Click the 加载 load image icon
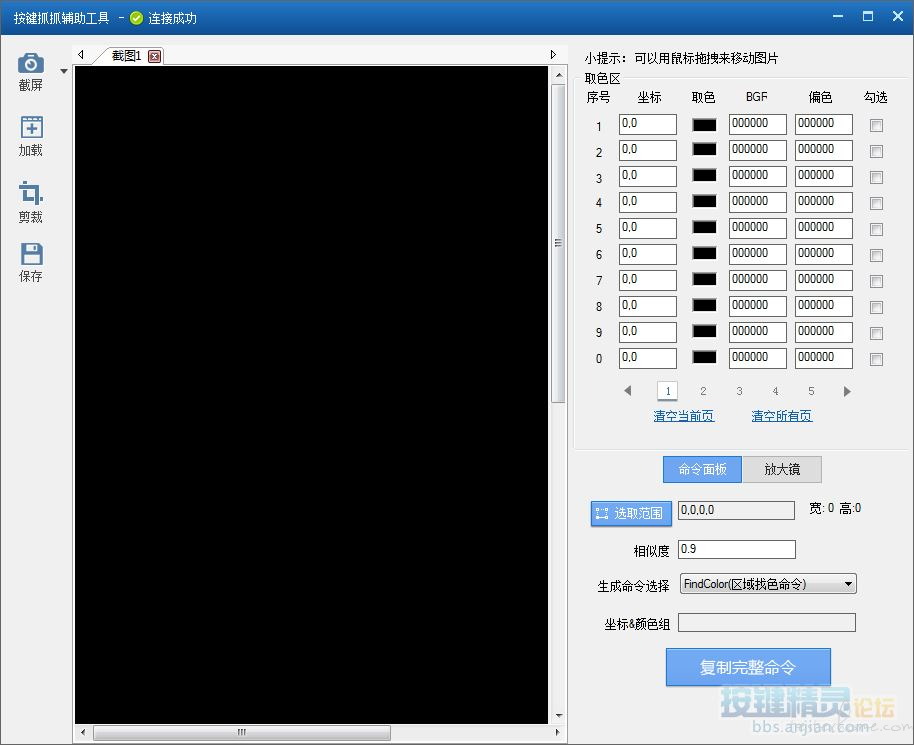The height and width of the screenshot is (745, 914). [x=31, y=127]
